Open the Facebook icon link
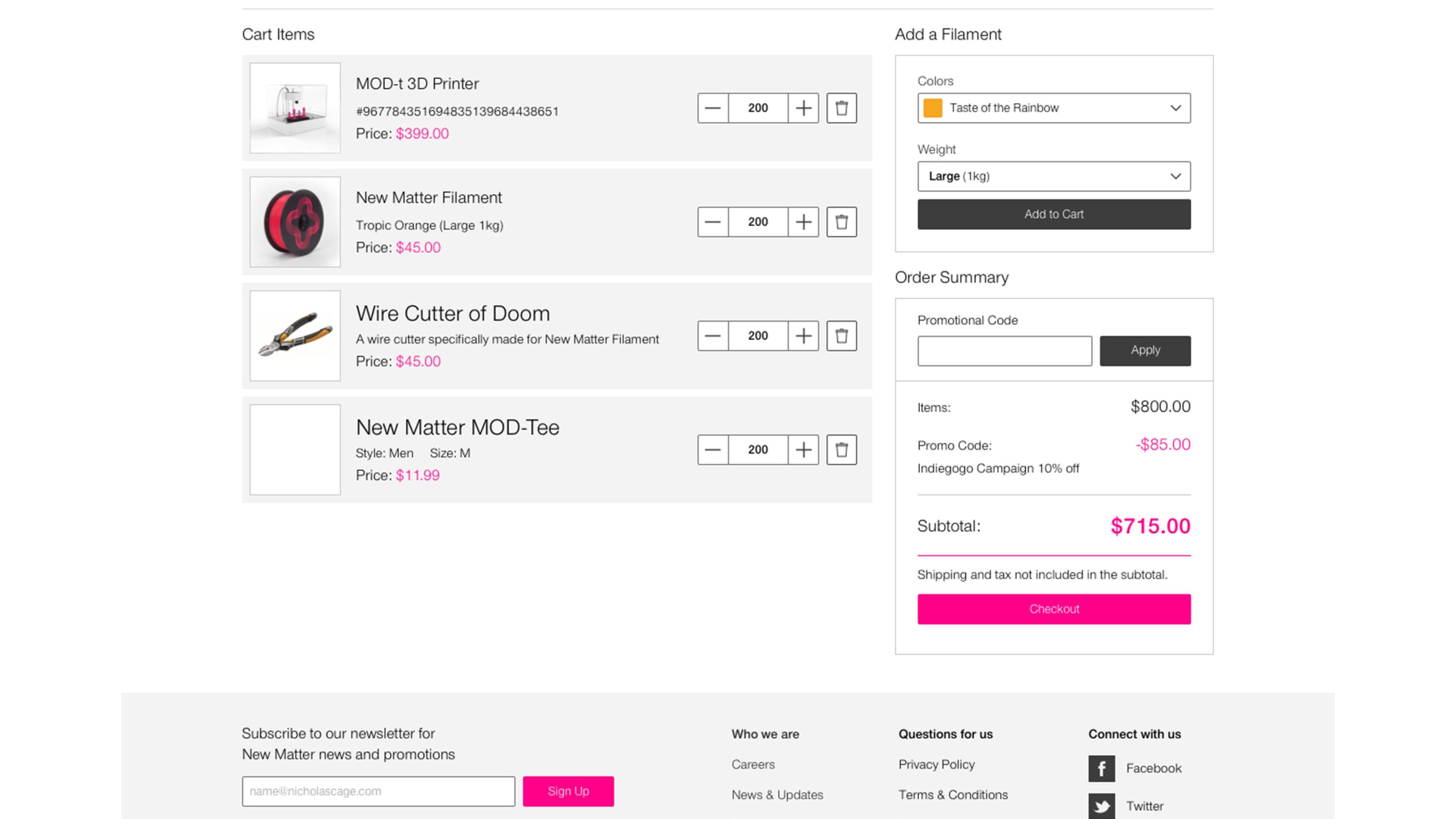 pyautogui.click(x=1101, y=768)
